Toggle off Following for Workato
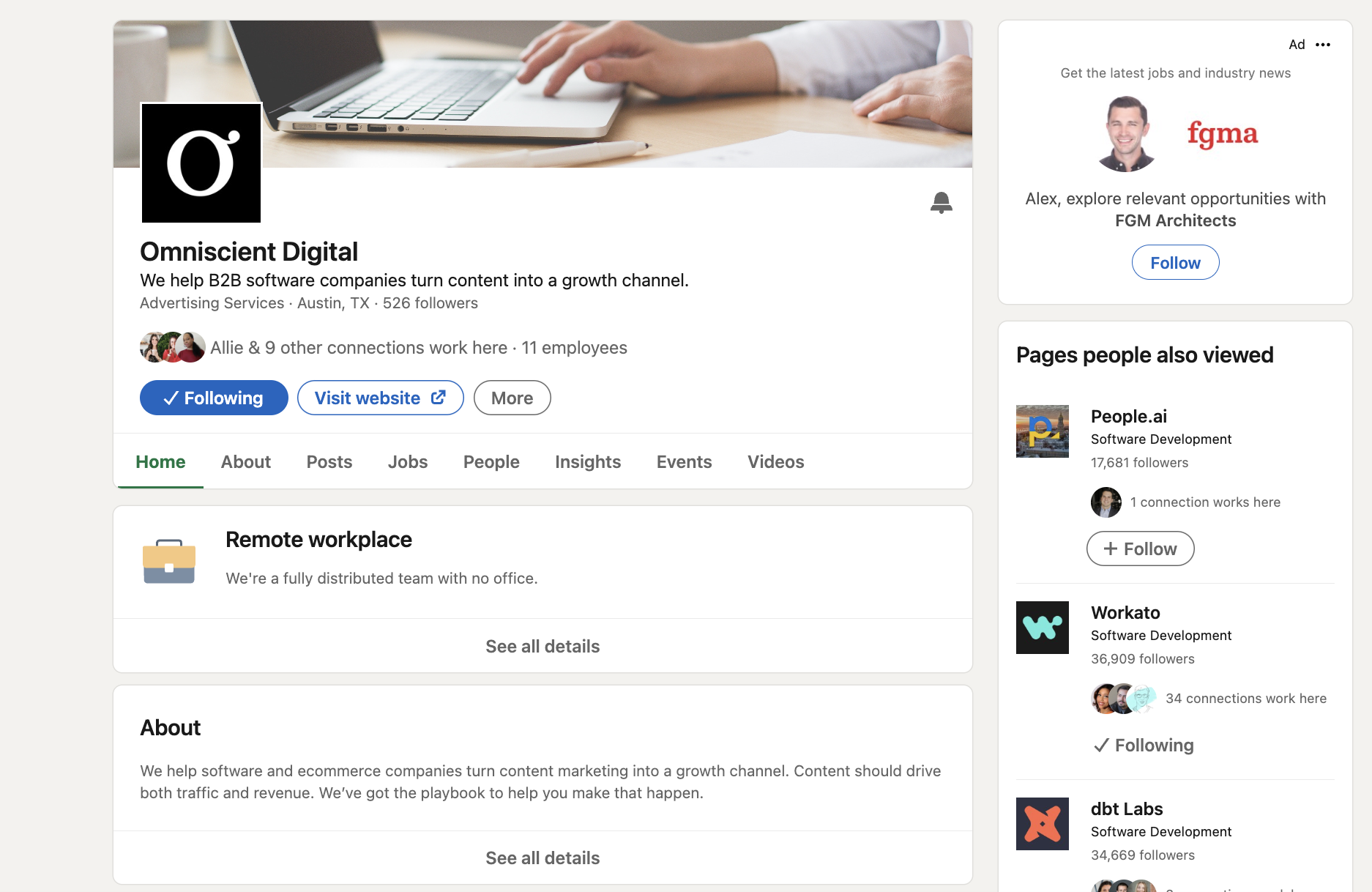Screen dimensions: 1372x892 pyautogui.click(x=1142, y=745)
